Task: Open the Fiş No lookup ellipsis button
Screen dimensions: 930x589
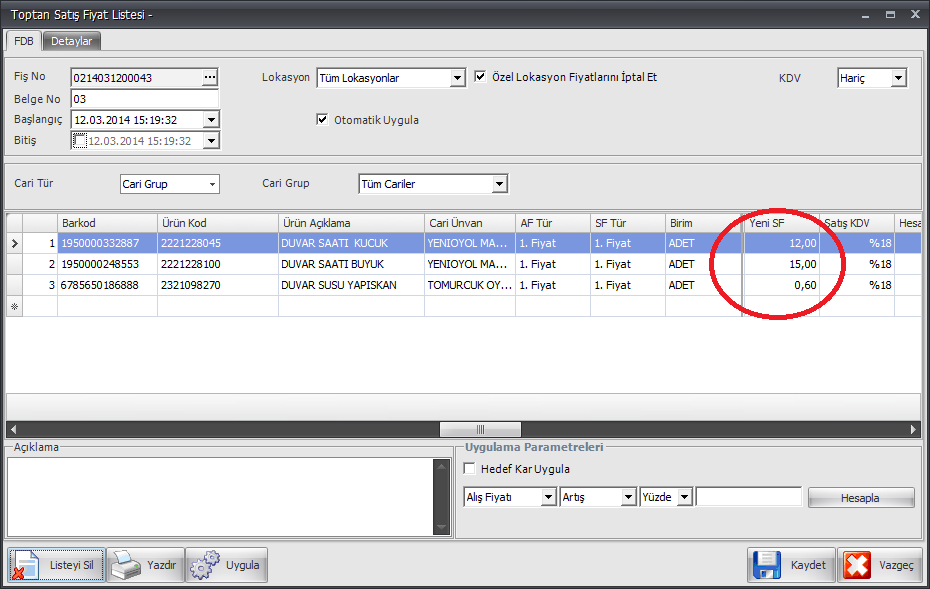Action: [x=209, y=78]
